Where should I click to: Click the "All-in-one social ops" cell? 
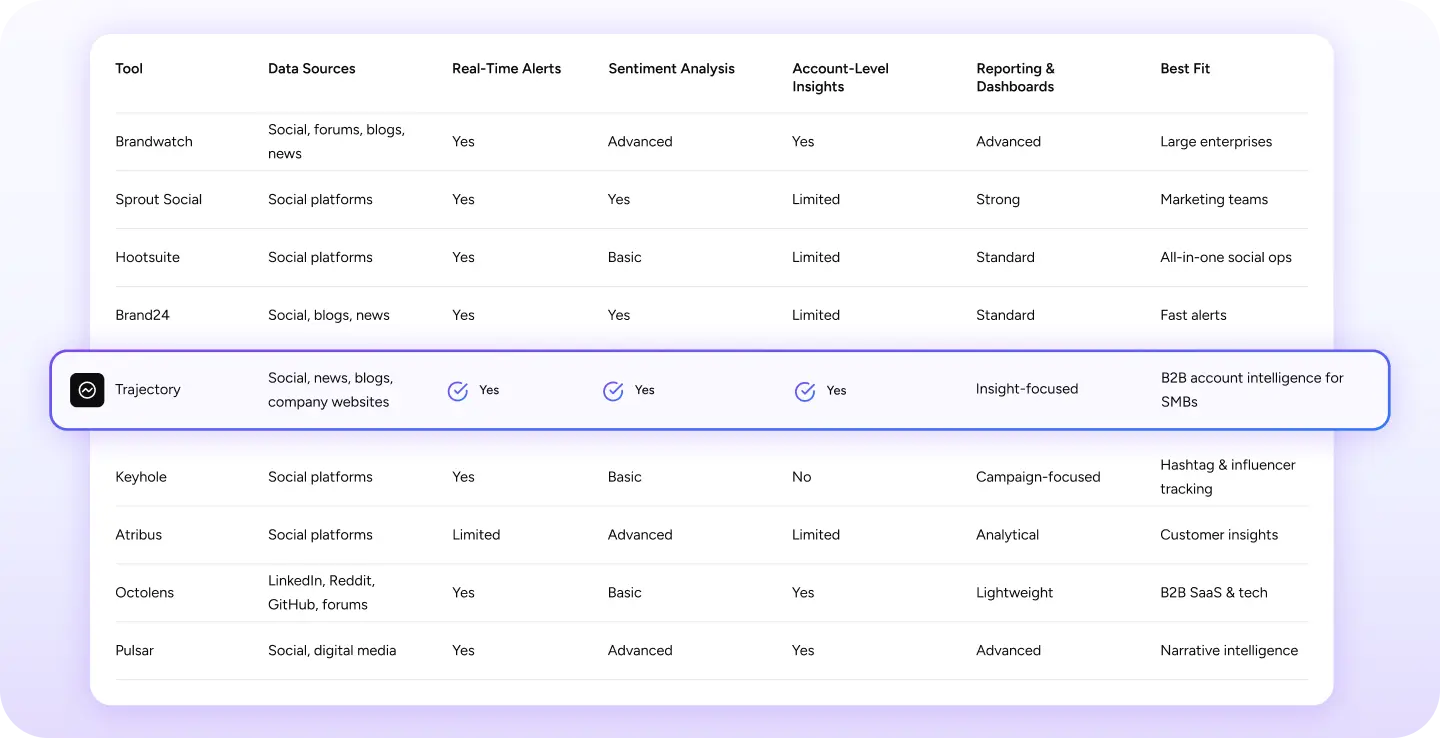pos(1226,258)
